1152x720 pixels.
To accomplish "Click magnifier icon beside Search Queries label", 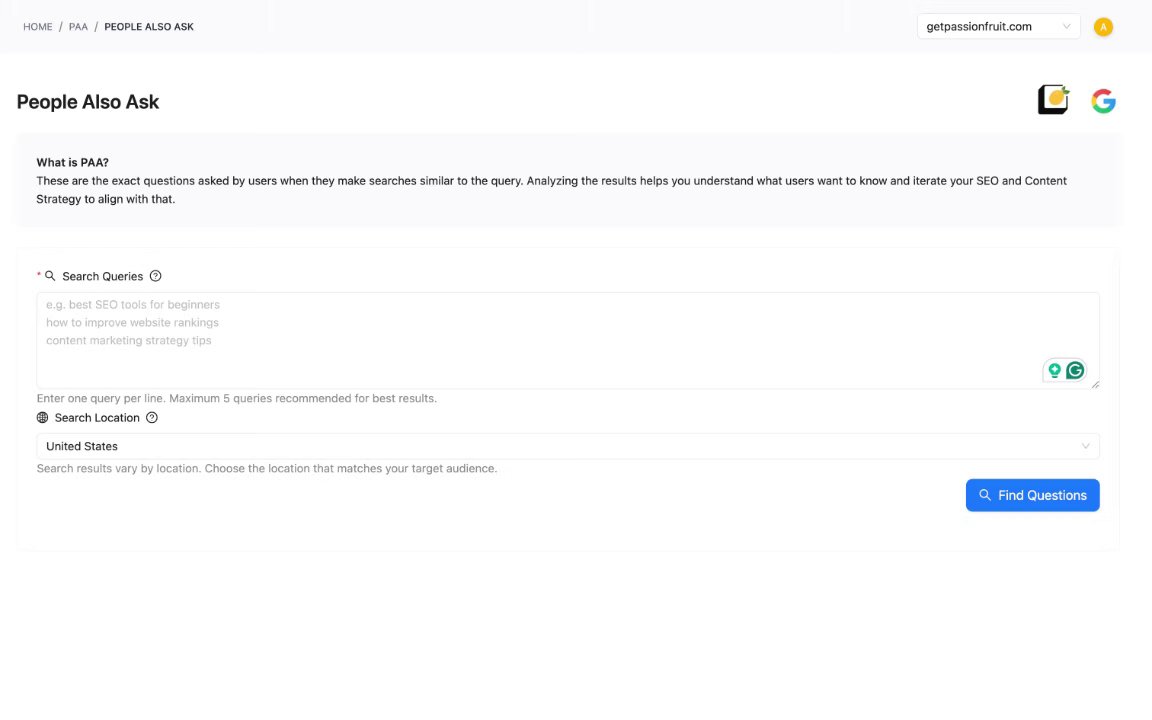I will (x=50, y=276).
